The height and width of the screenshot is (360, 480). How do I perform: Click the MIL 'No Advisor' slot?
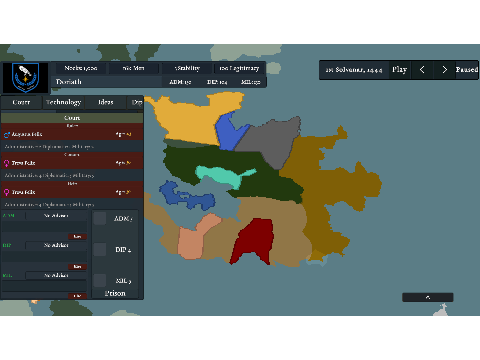click(x=56, y=275)
